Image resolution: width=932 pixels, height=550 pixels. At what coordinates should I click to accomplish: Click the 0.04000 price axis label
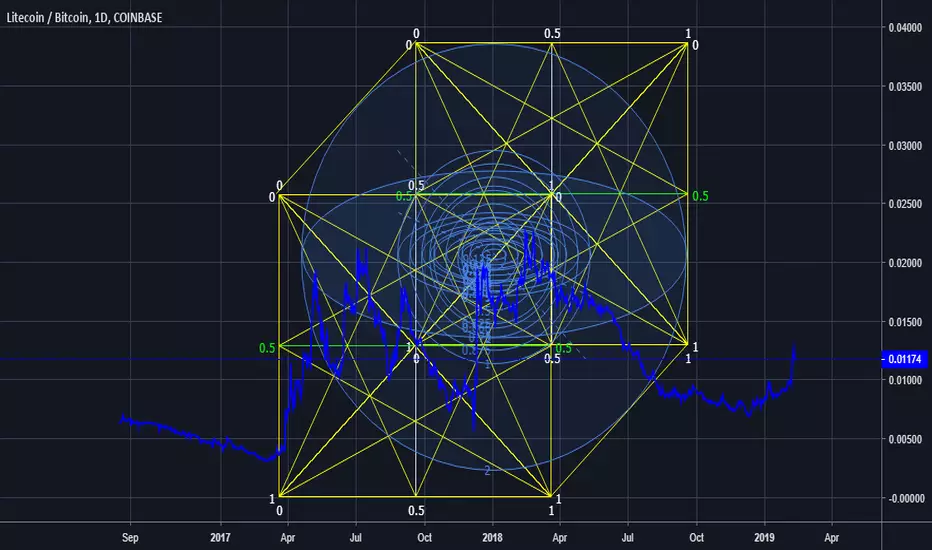click(x=905, y=27)
